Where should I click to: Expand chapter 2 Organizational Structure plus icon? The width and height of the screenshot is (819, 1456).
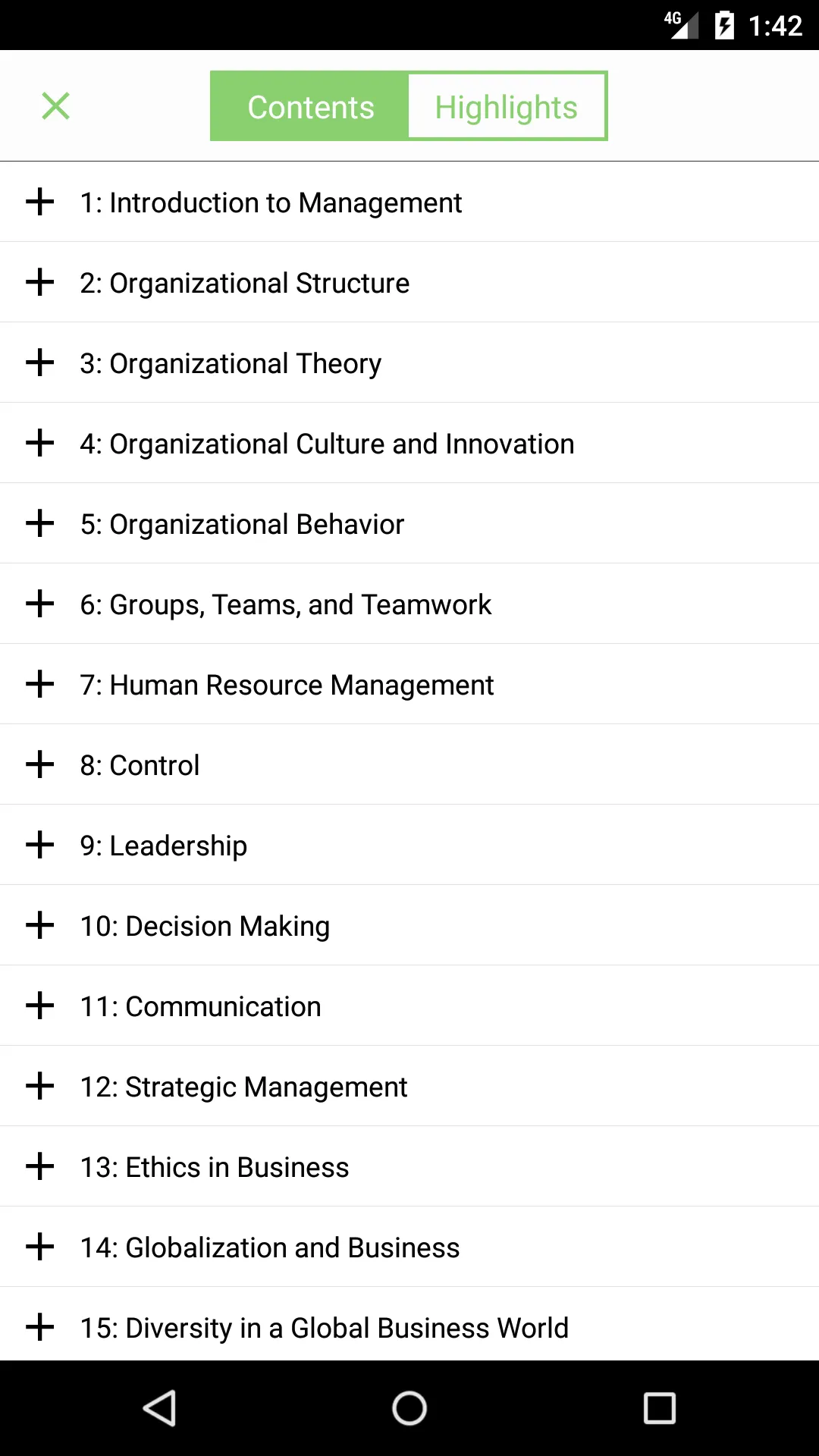[x=39, y=282]
